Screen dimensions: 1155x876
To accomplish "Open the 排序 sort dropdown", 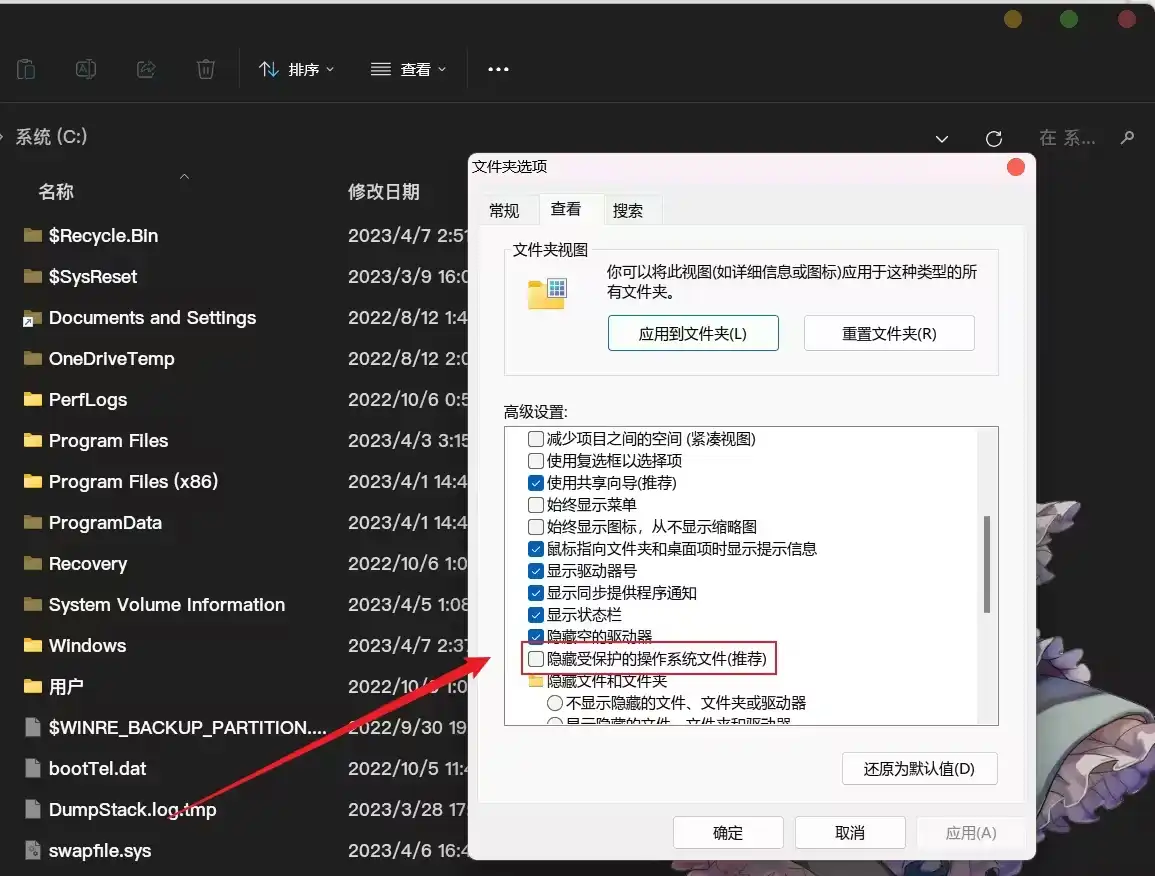I will pyautogui.click(x=297, y=69).
